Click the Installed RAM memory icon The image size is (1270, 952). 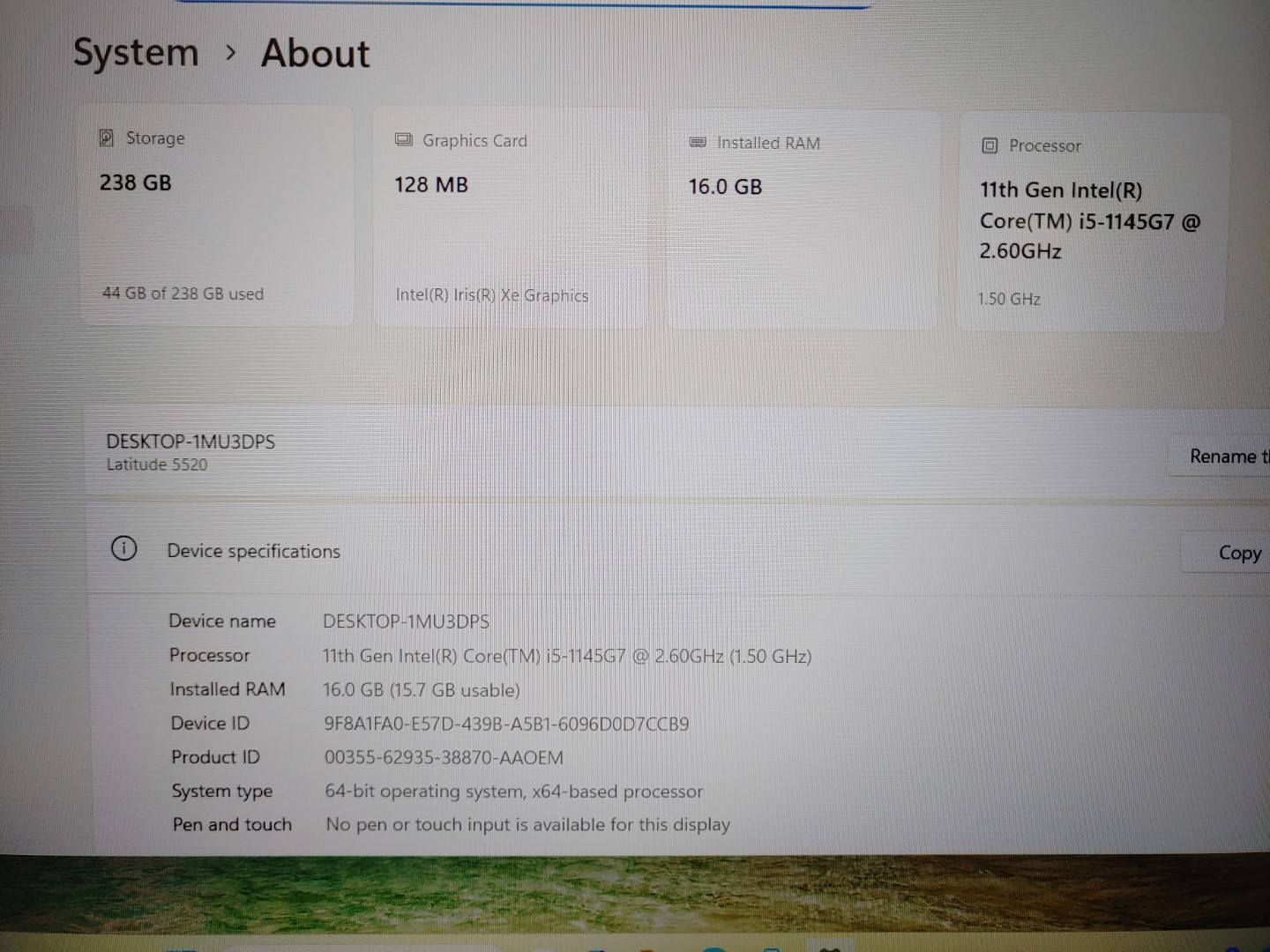click(x=698, y=143)
